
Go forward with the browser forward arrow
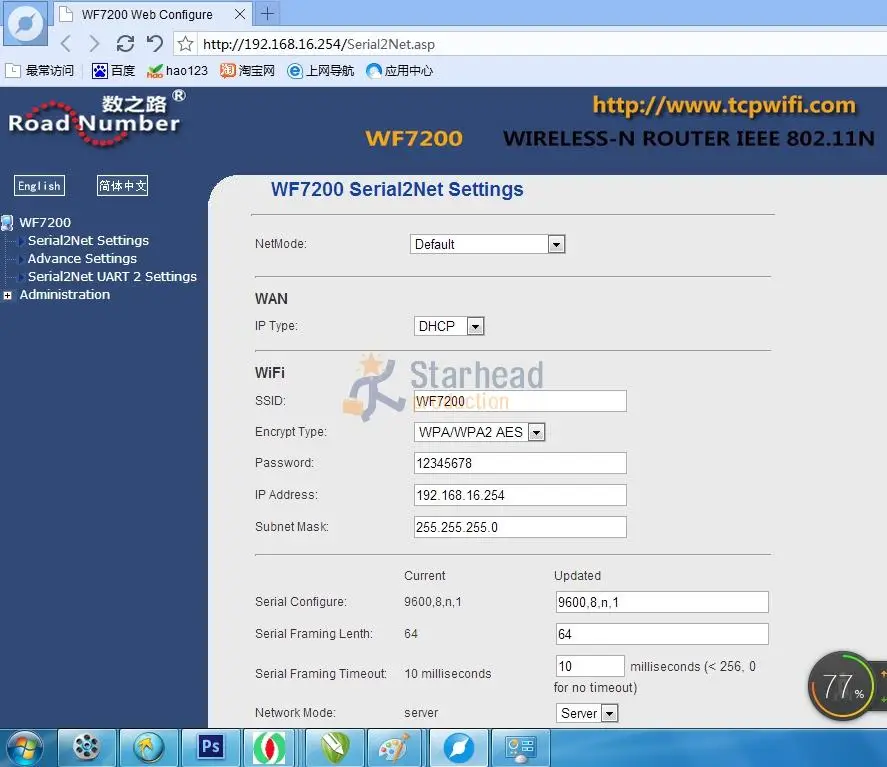(94, 44)
